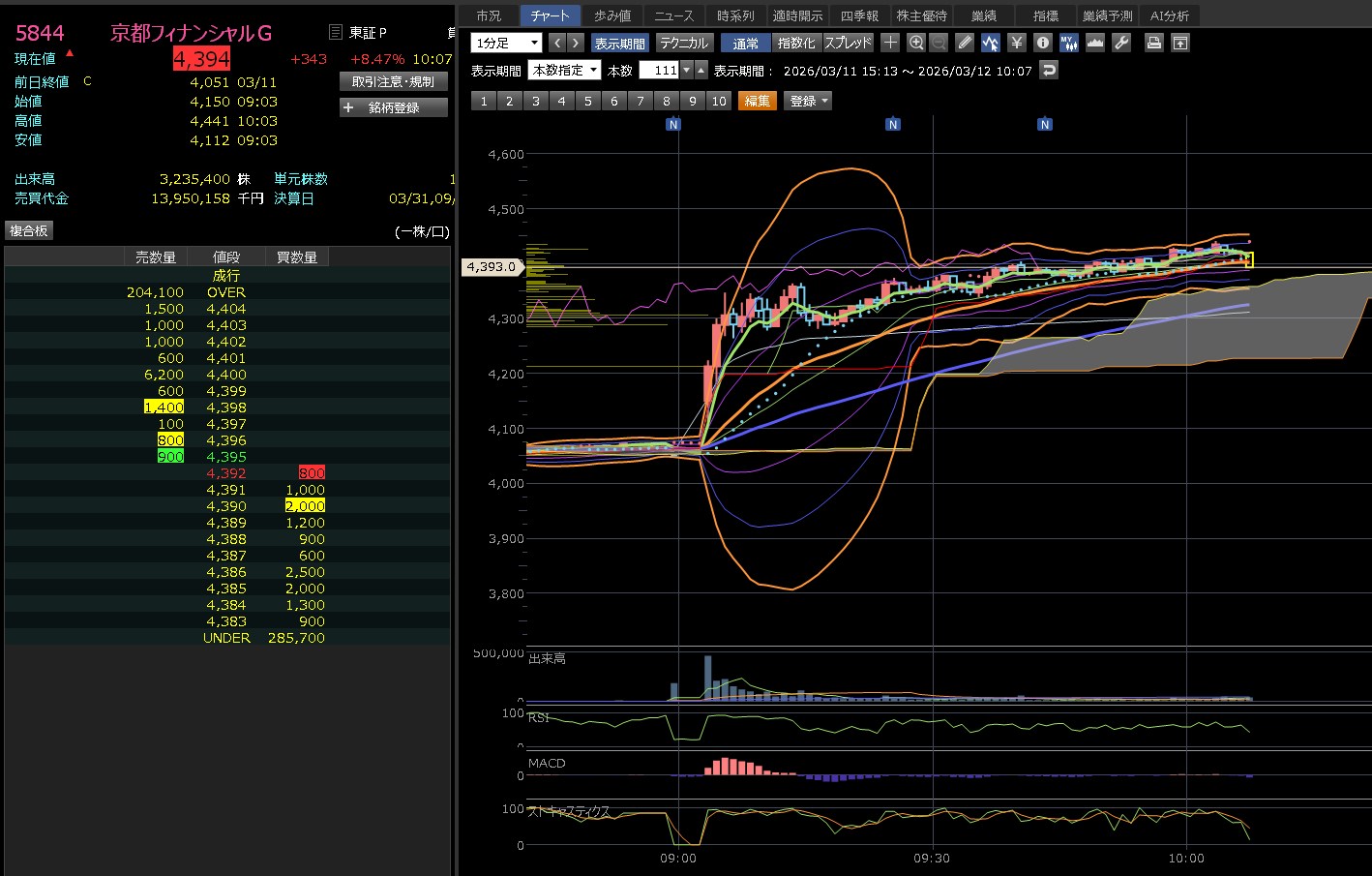Open the 四季報 tab
Screen dimensions: 1372x876
coord(859,15)
